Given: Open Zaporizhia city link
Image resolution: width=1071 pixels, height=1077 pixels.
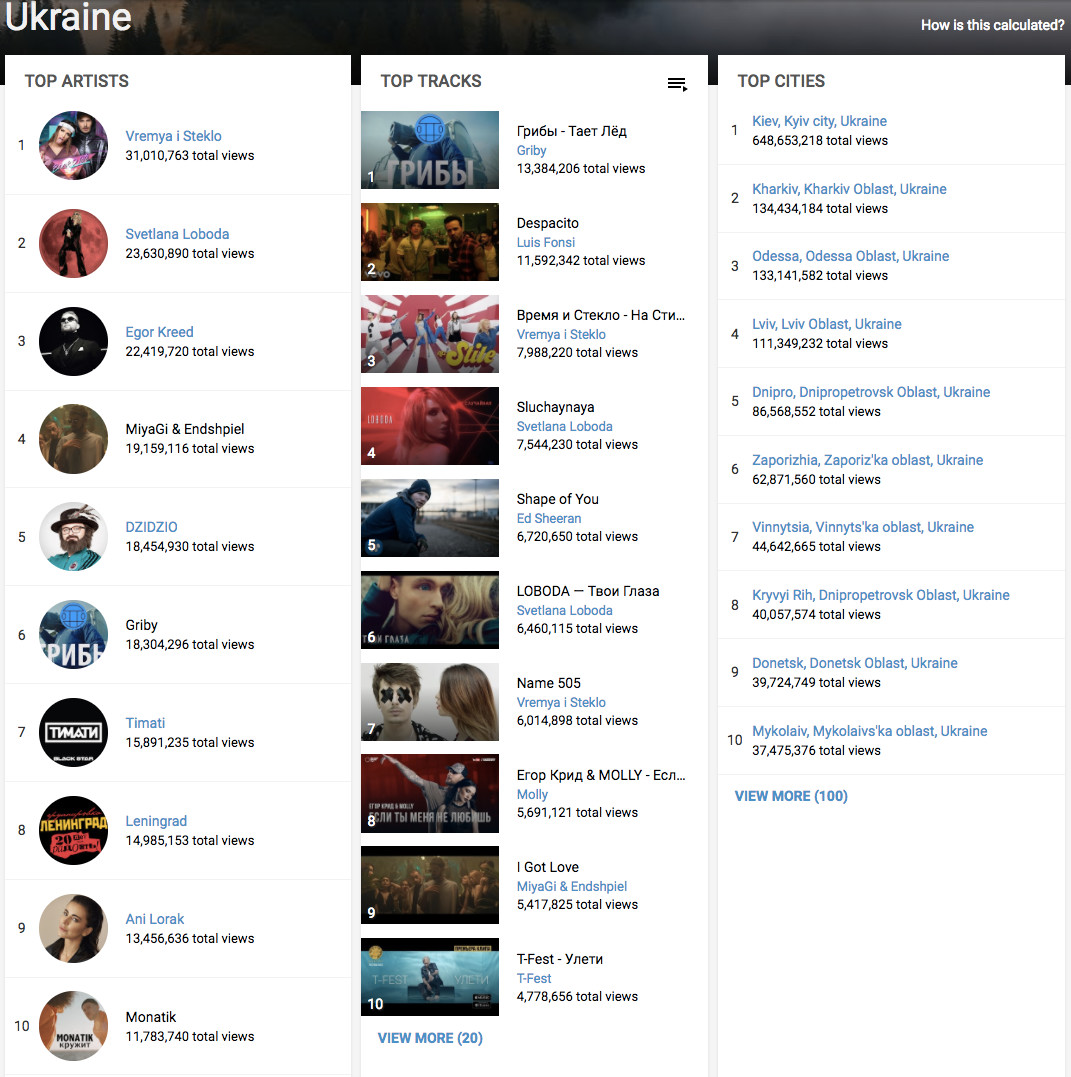Looking at the screenshot, I should click(867, 460).
